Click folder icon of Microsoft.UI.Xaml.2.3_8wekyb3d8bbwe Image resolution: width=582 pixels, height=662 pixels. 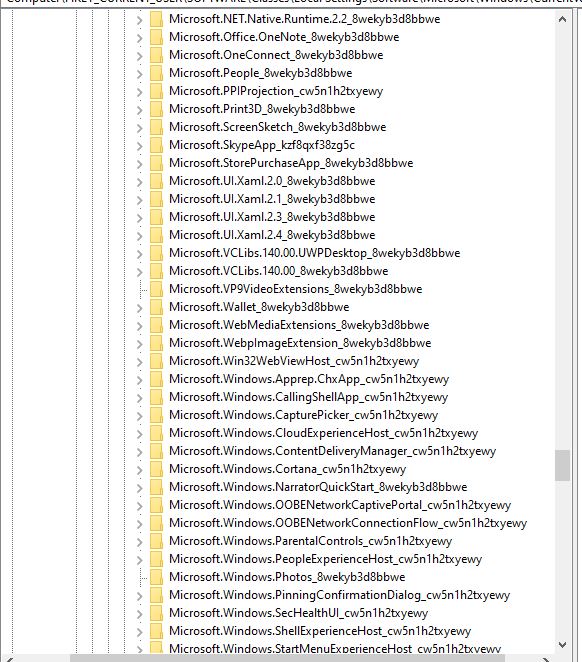coord(156,217)
